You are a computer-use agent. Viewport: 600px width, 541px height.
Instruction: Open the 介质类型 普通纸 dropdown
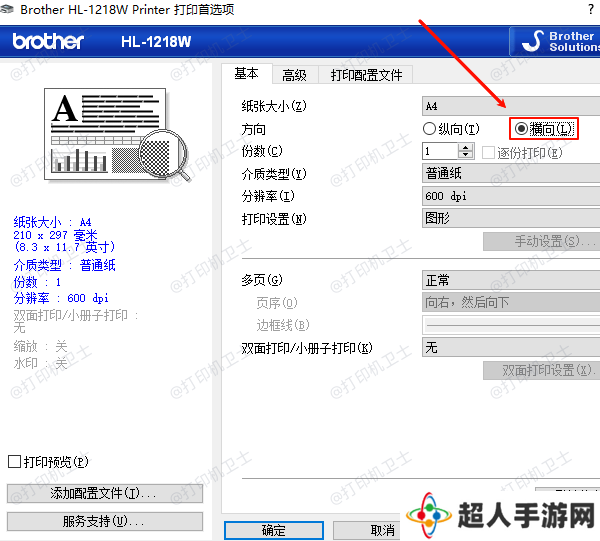click(511, 173)
